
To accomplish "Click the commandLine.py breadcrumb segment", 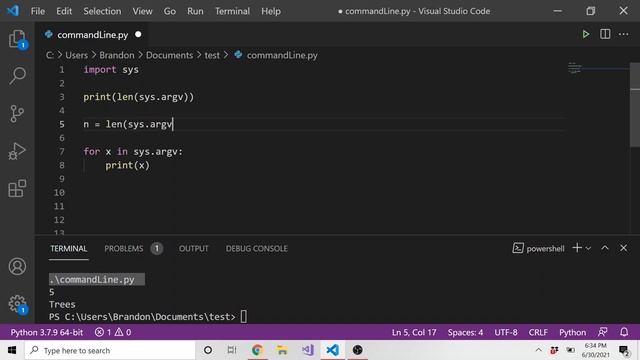I will coord(282,55).
